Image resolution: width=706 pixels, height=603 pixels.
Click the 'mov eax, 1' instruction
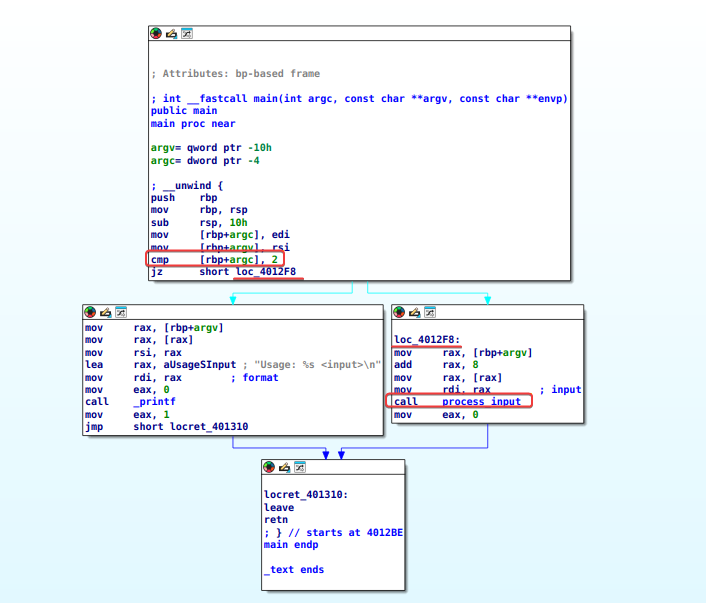(127, 414)
